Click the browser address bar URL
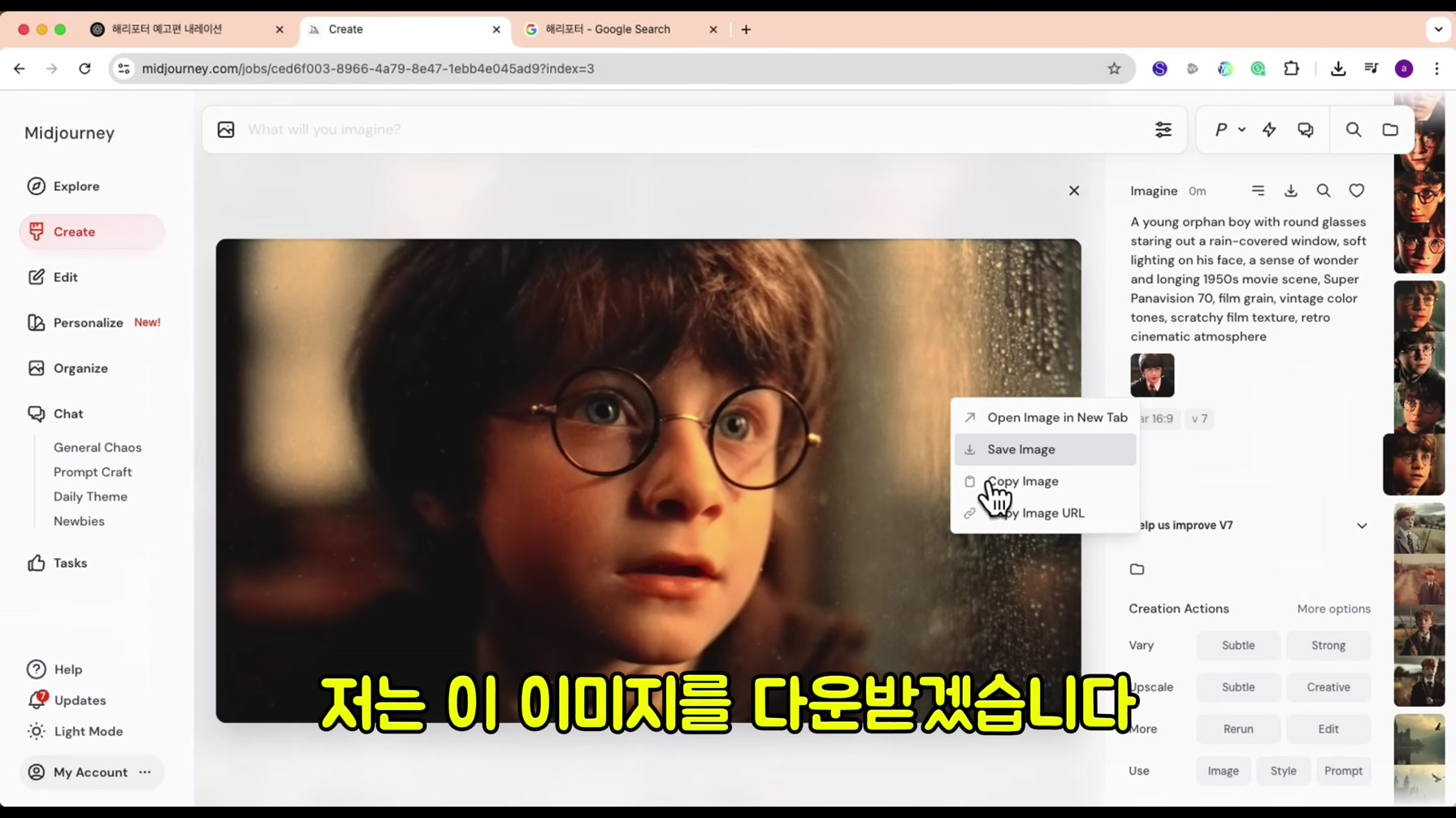The width and height of the screenshot is (1456, 818). pyautogui.click(x=368, y=69)
